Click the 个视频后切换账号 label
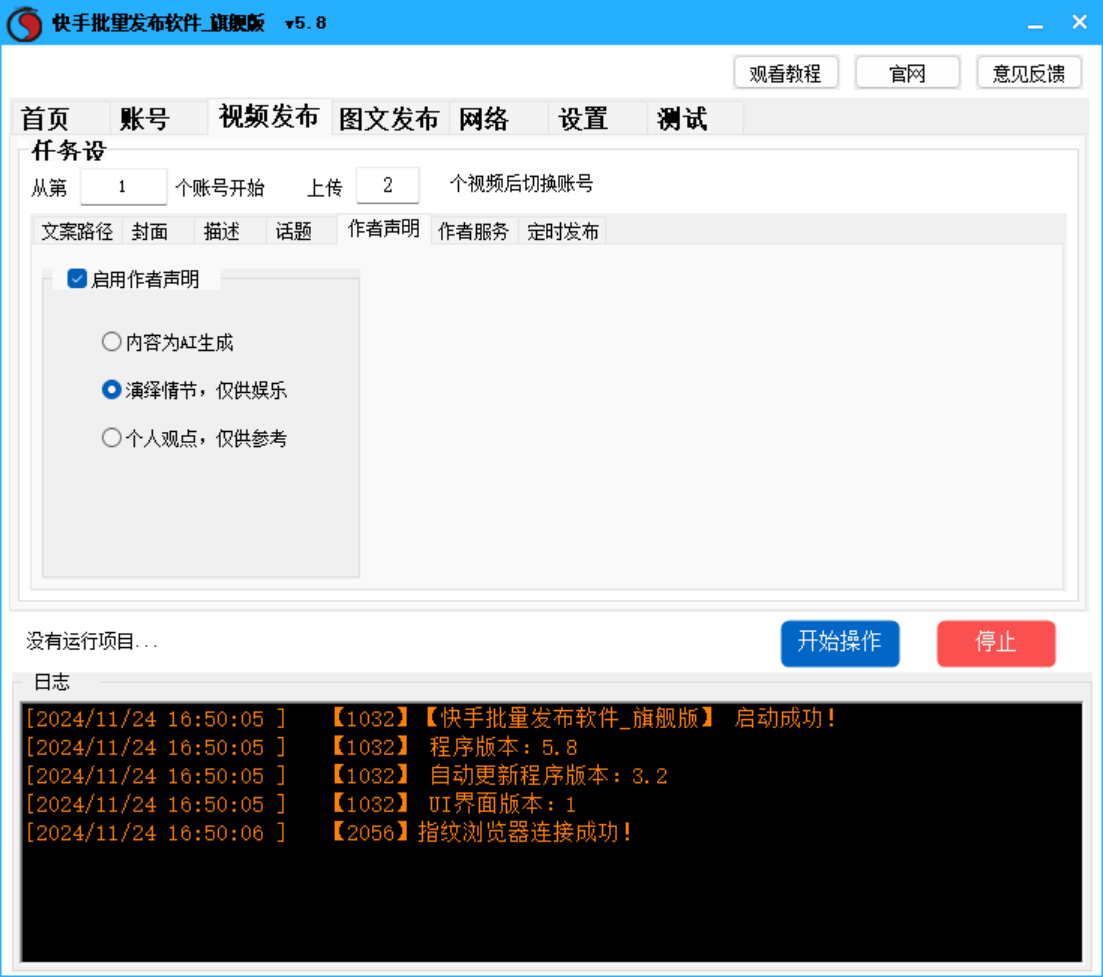 [x=521, y=184]
